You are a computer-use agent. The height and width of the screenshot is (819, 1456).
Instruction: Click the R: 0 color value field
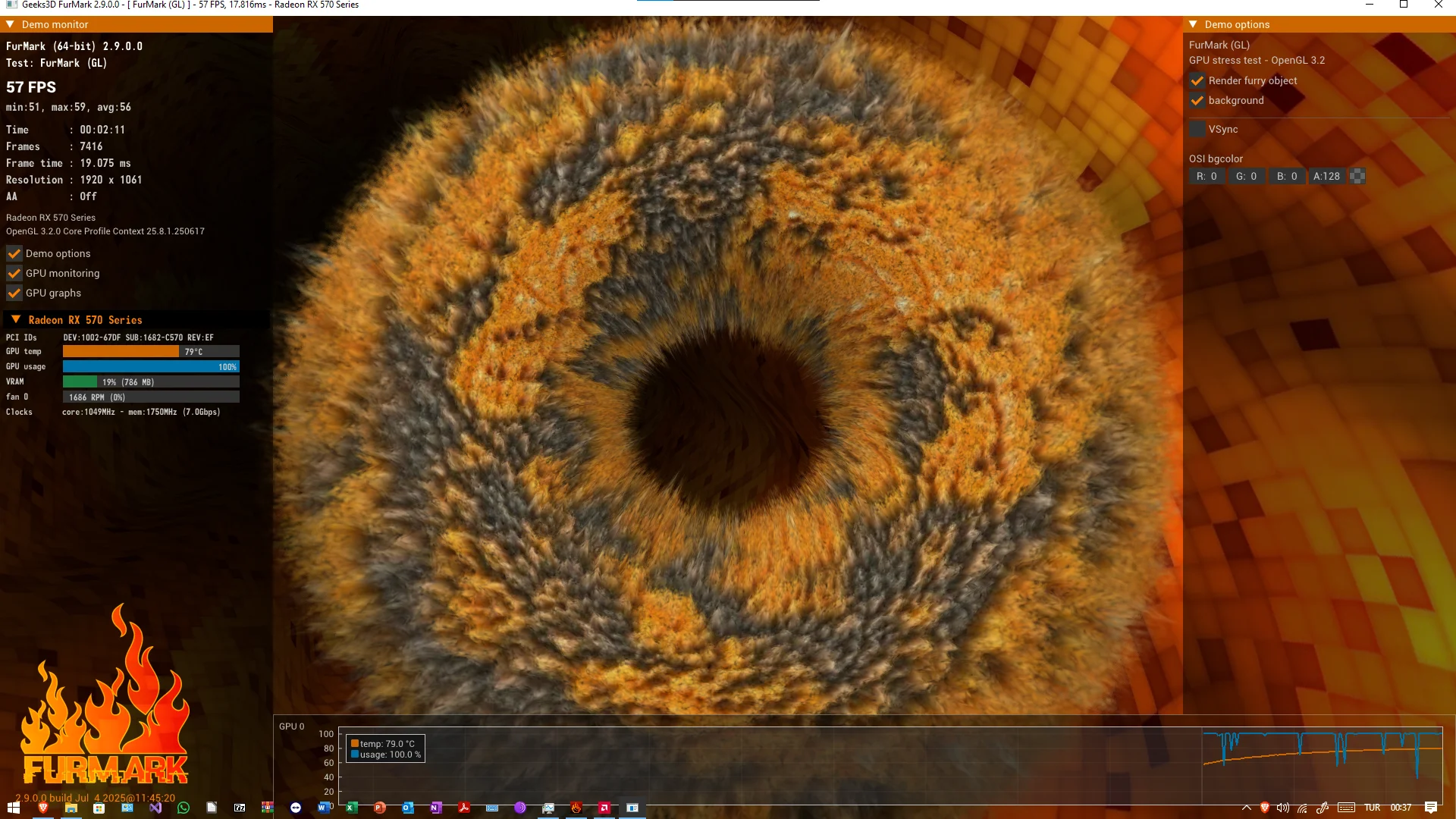click(1207, 176)
